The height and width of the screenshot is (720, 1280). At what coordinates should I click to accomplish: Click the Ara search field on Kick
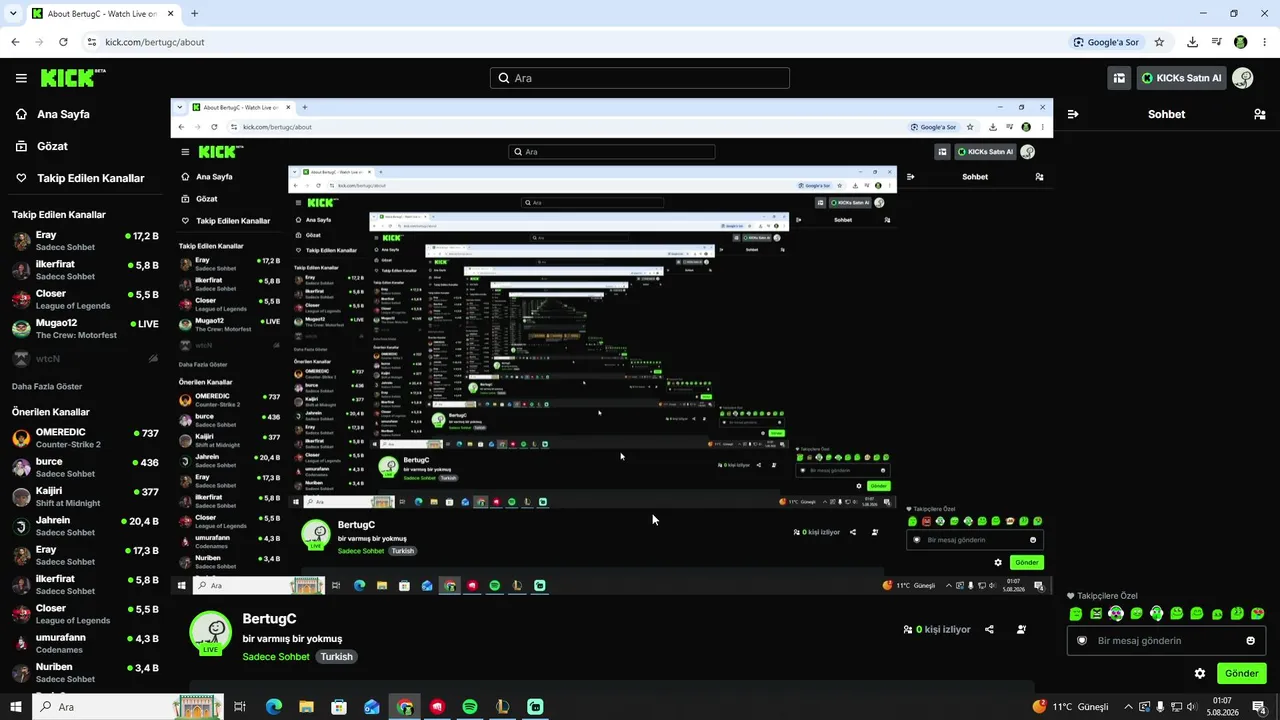(x=640, y=78)
